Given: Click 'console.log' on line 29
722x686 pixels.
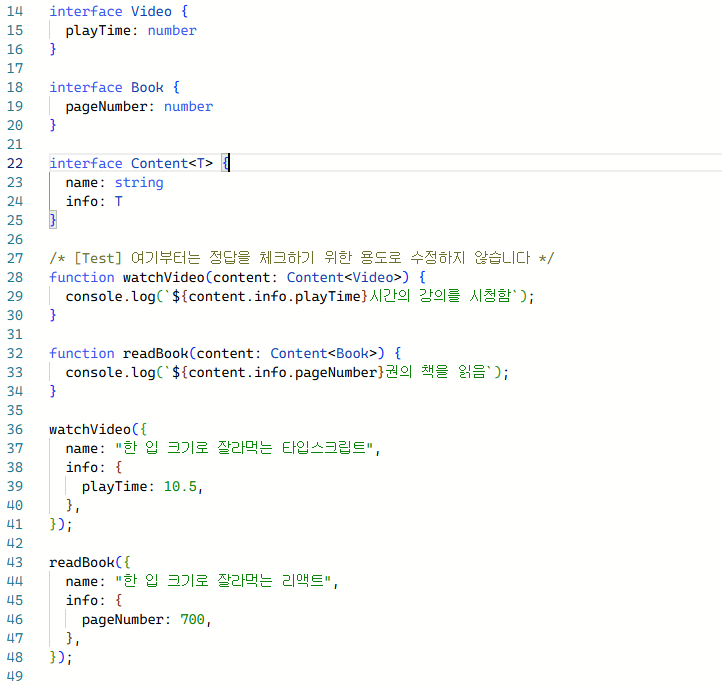Looking at the screenshot, I should point(111,296).
